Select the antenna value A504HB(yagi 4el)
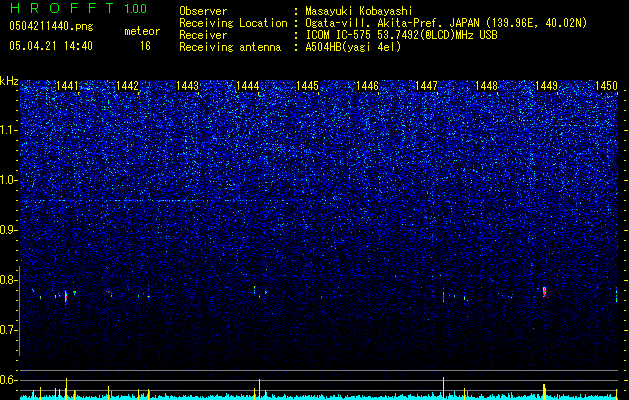 tap(353, 47)
